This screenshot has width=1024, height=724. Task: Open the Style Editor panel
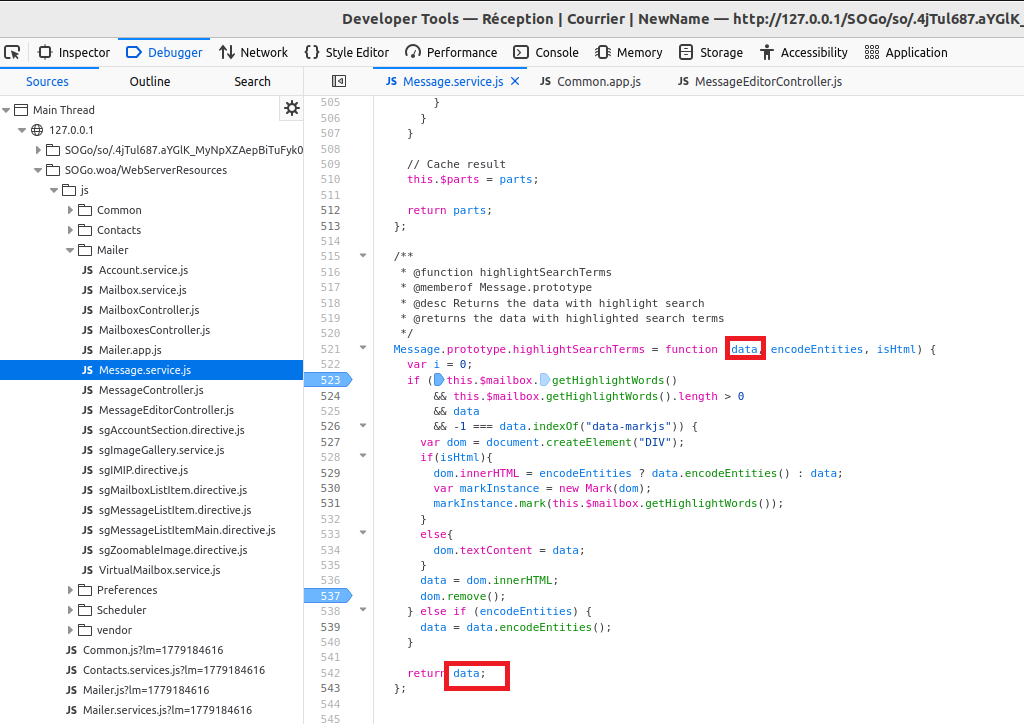click(x=347, y=52)
